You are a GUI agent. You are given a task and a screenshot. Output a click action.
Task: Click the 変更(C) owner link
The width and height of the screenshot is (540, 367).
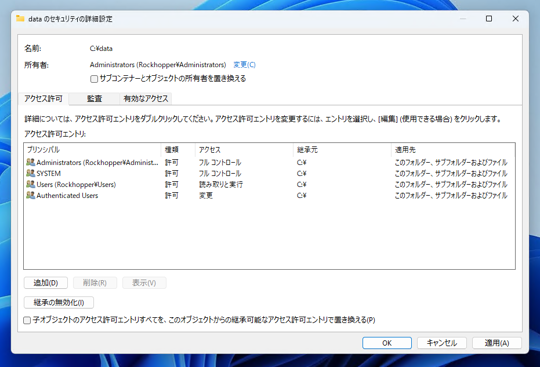click(x=245, y=65)
